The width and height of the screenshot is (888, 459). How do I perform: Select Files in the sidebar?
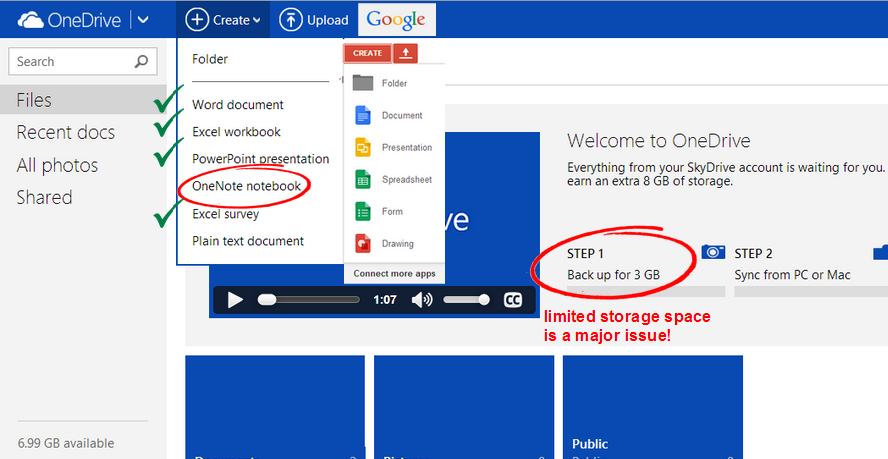(83, 100)
